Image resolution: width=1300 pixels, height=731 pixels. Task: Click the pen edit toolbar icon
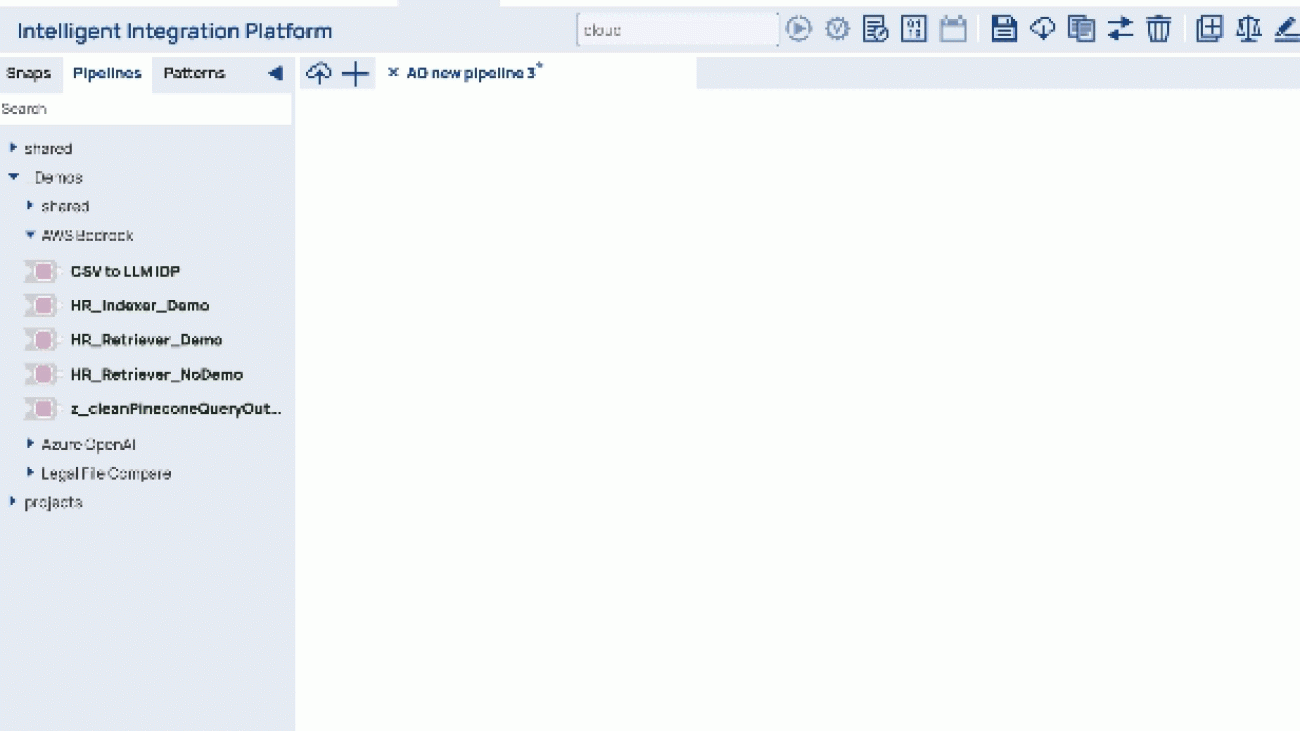pyautogui.click(x=1287, y=29)
